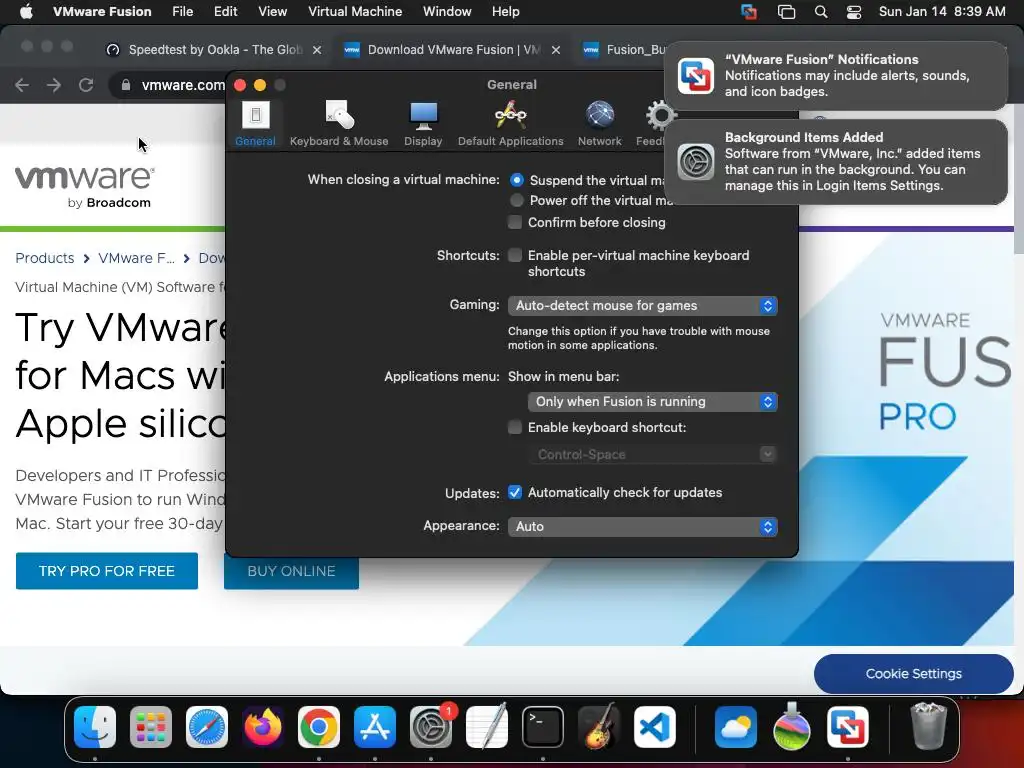Open Cookie Settings on the webpage
1024x768 pixels.
(913, 673)
